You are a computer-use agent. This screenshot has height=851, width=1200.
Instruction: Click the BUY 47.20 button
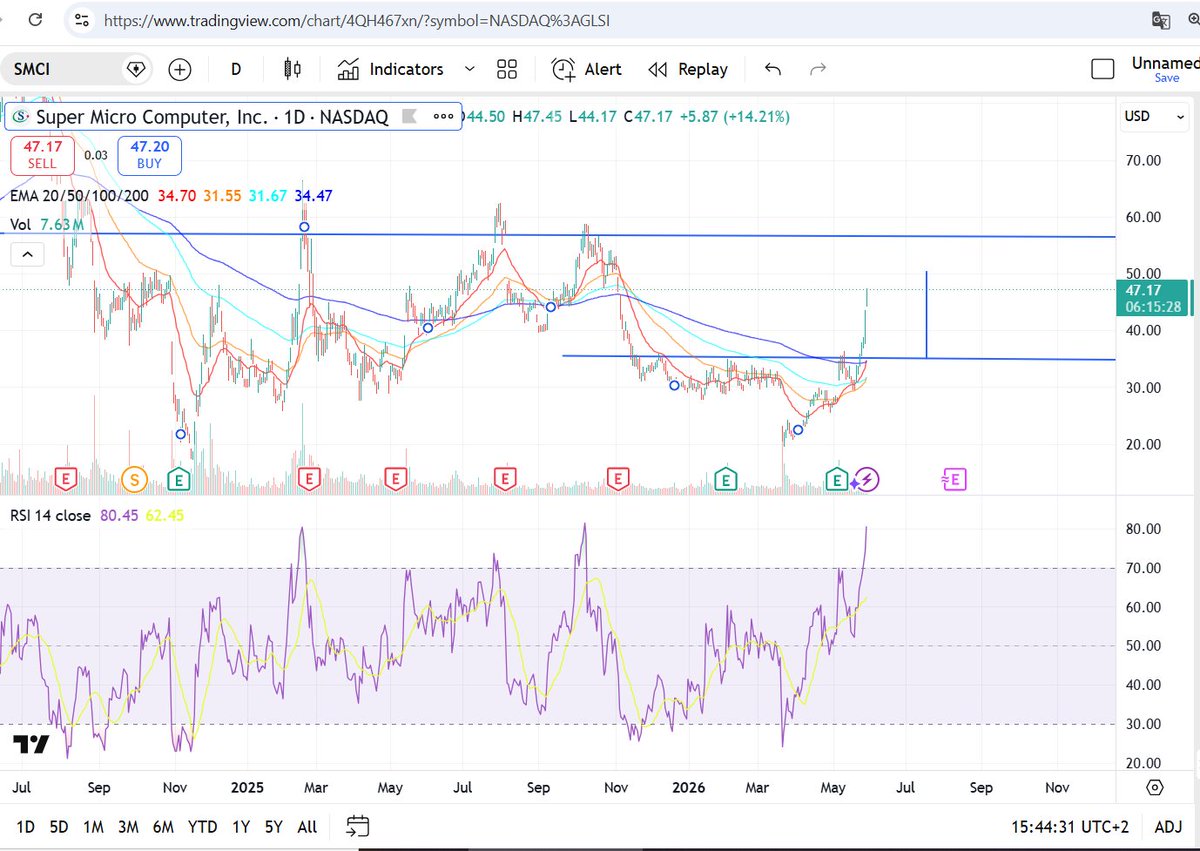(x=150, y=155)
